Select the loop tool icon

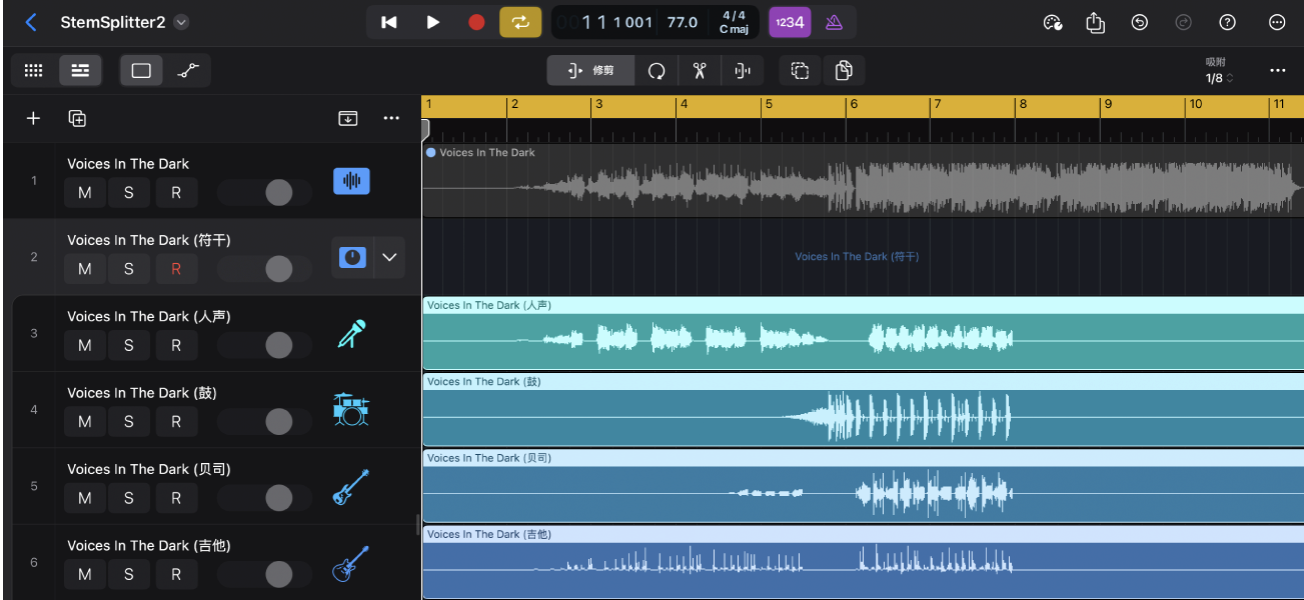pyautogui.click(x=656, y=71)
